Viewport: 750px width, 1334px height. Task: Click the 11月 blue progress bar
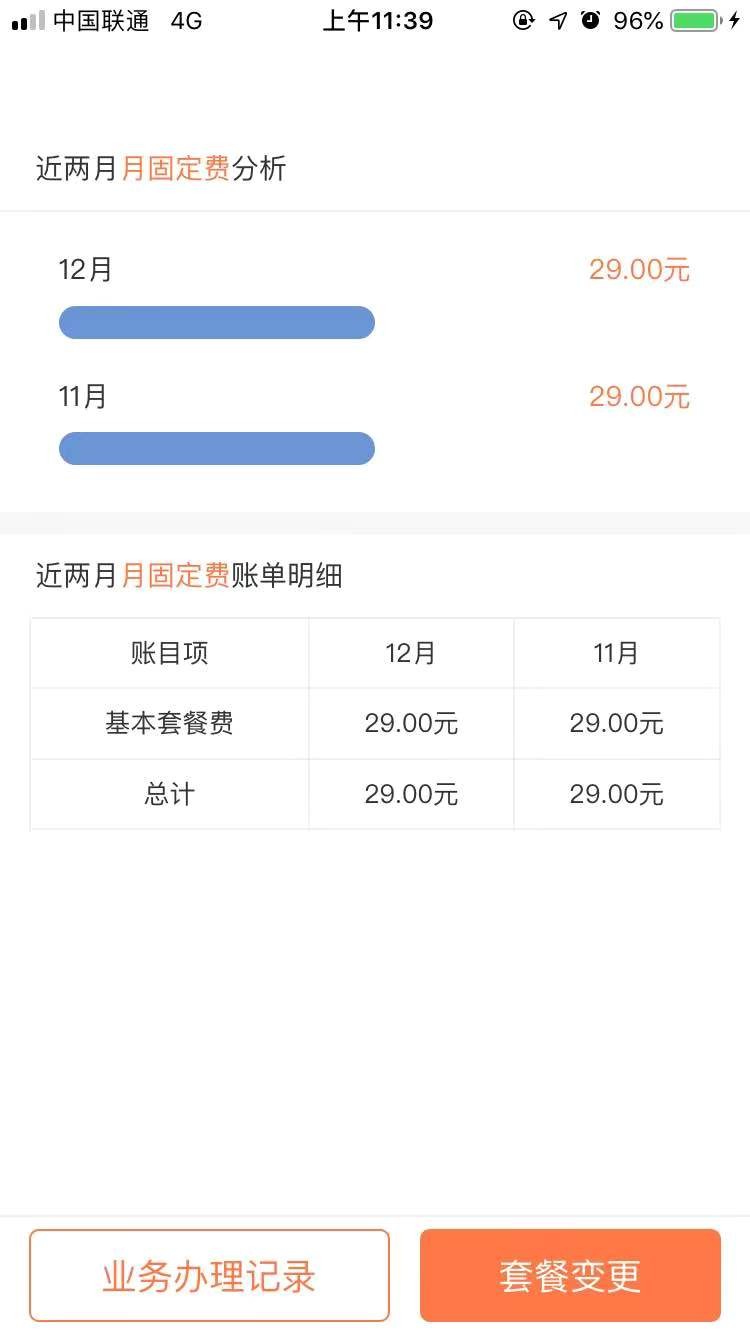tap(217, 449)
